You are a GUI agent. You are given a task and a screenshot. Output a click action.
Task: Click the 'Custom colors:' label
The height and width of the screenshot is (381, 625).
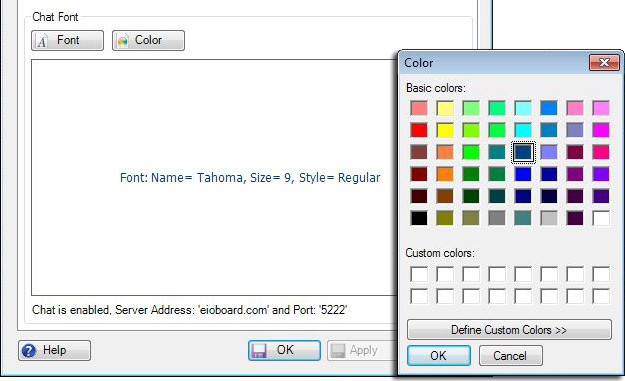click(x=440, y=253)
